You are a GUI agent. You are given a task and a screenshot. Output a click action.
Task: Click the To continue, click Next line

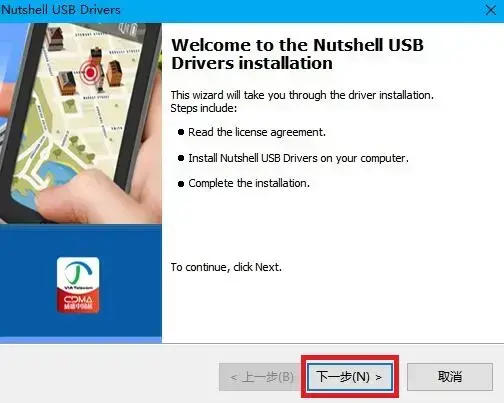pos(226,267)
